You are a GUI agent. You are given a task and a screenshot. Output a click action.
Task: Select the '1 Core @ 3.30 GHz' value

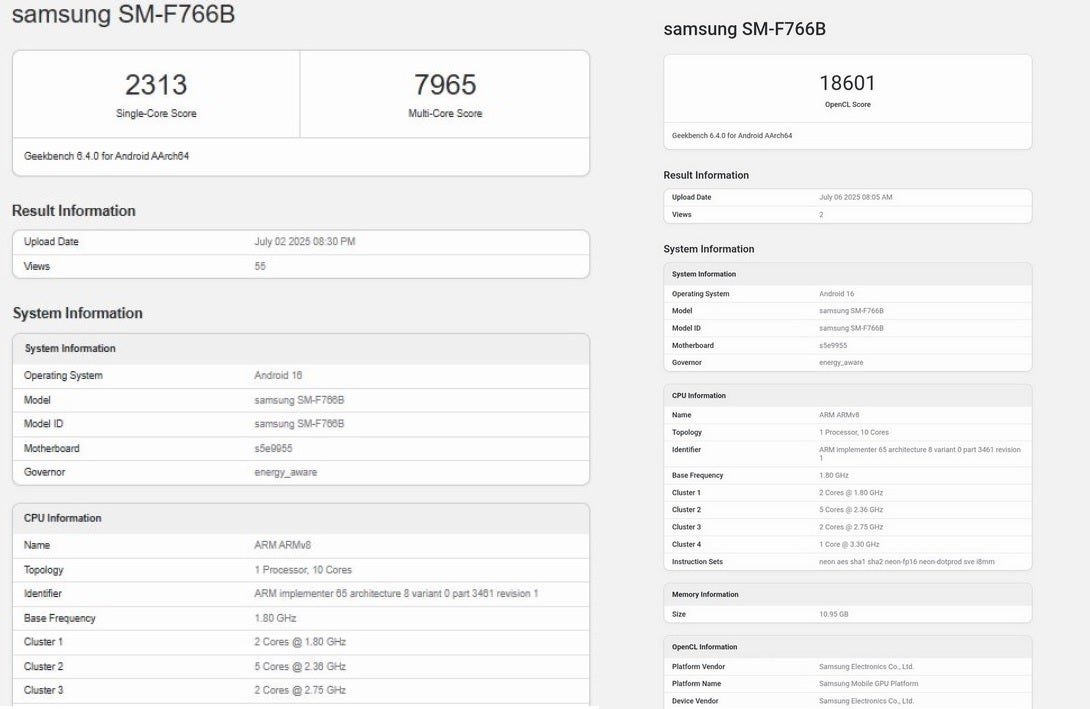[849, 544]
